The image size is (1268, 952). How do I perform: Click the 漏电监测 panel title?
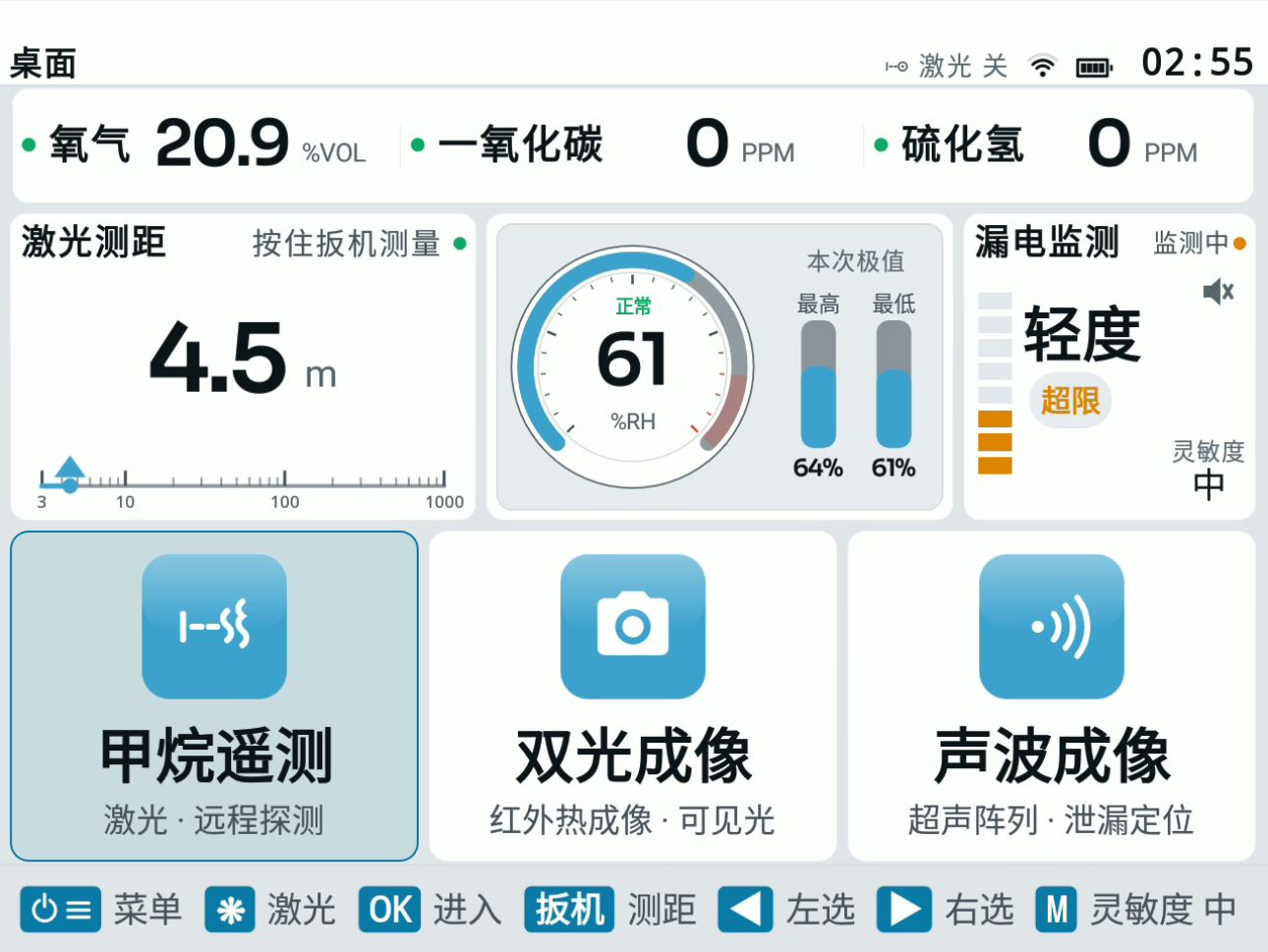(1047, 242)
